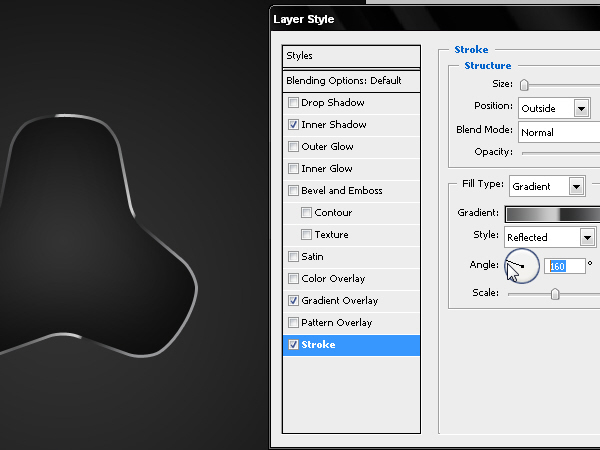600x450 pixels.
Task: Uncheck the Inner Shadow checkbox
Action: 293,125
